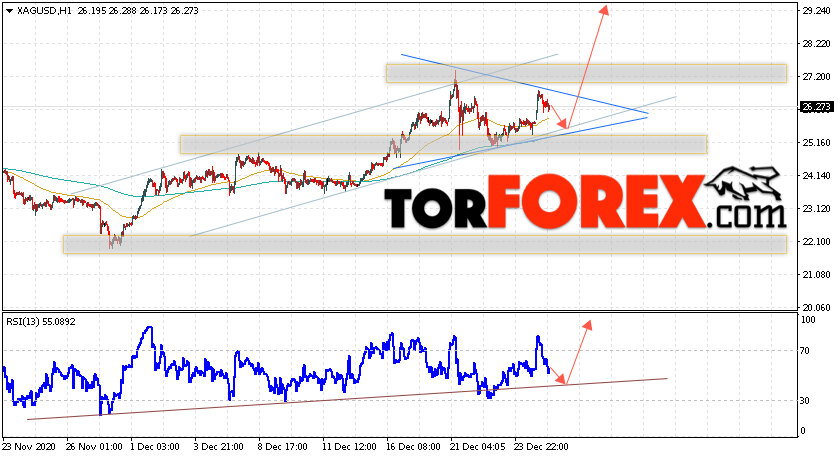Screen dimensions: 838x458
Task: Select the 26 Nov 01:00 time label
Action: click(94, 446)
